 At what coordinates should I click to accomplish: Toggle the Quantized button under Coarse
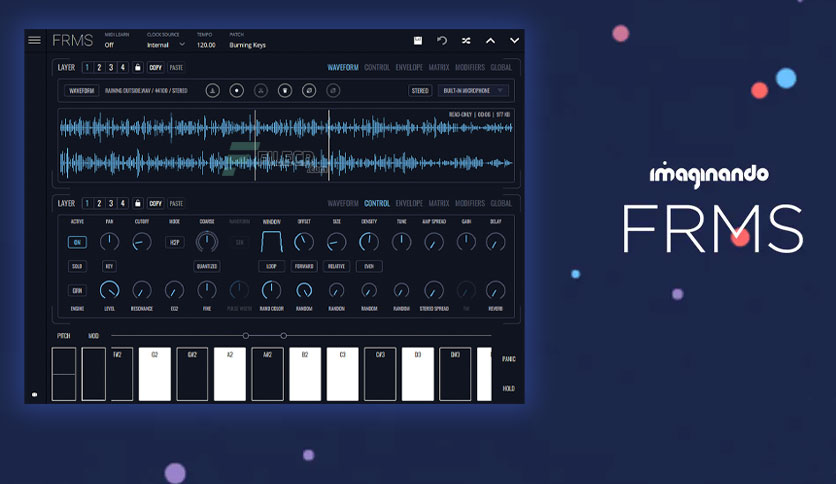click(x=207, y=266)
